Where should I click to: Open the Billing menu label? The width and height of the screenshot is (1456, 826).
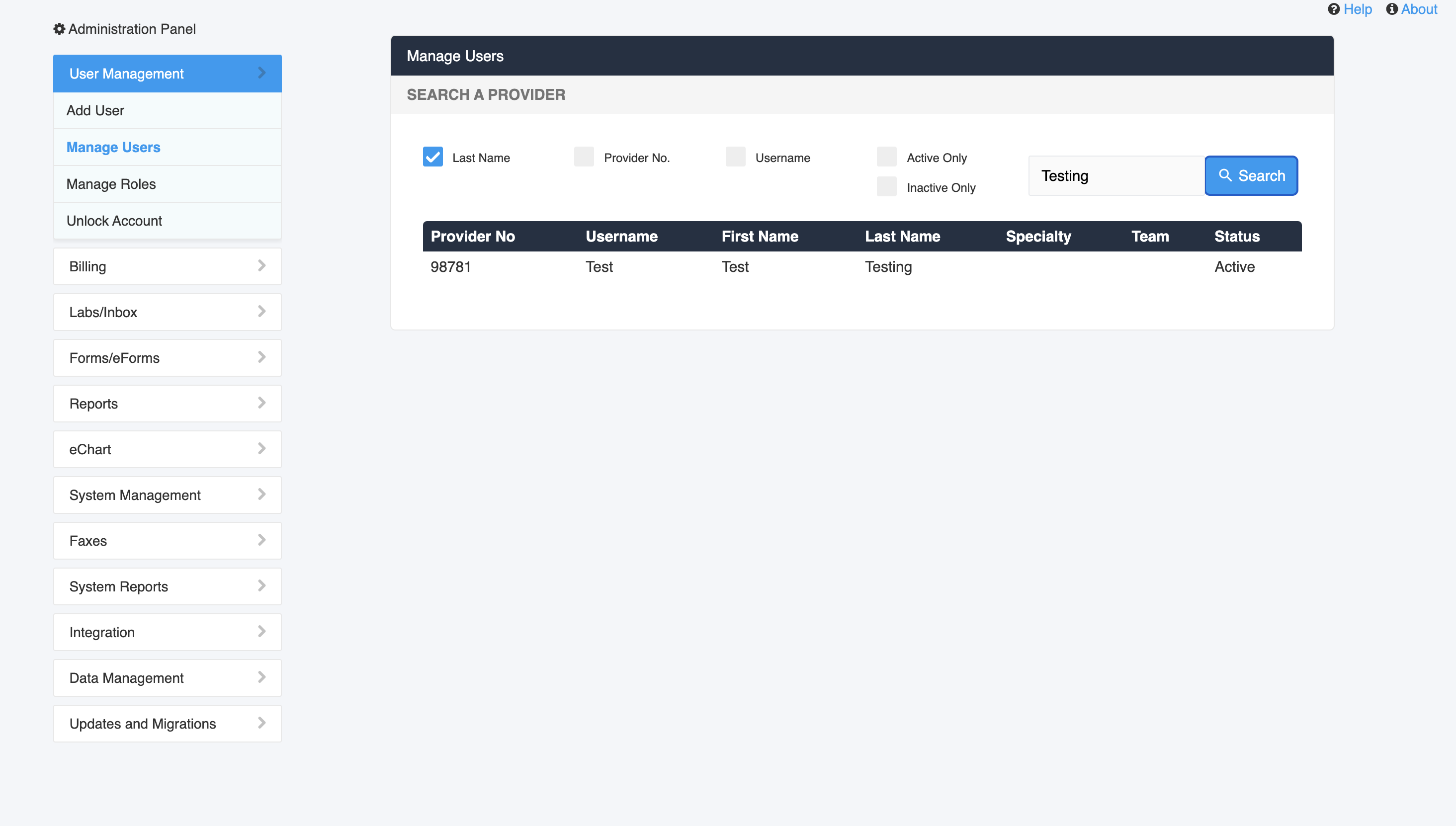pyautogui.click(x=87, y=266)
